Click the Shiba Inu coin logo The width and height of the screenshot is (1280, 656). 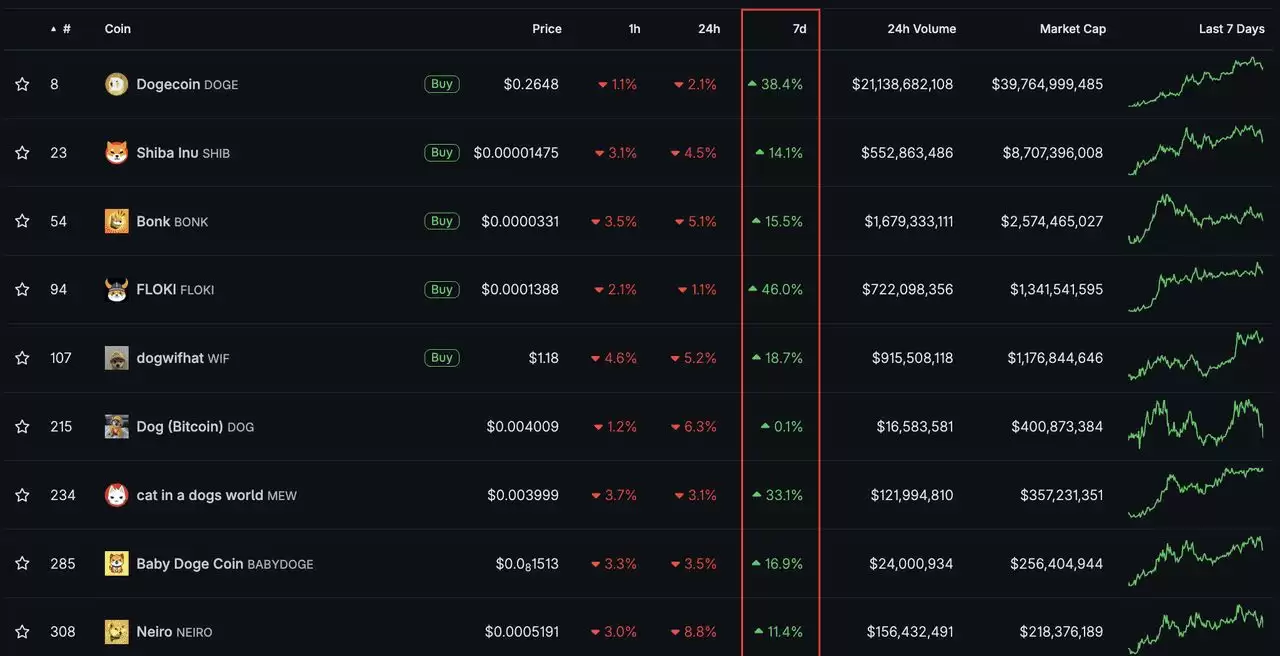click(x=116, y=153)
